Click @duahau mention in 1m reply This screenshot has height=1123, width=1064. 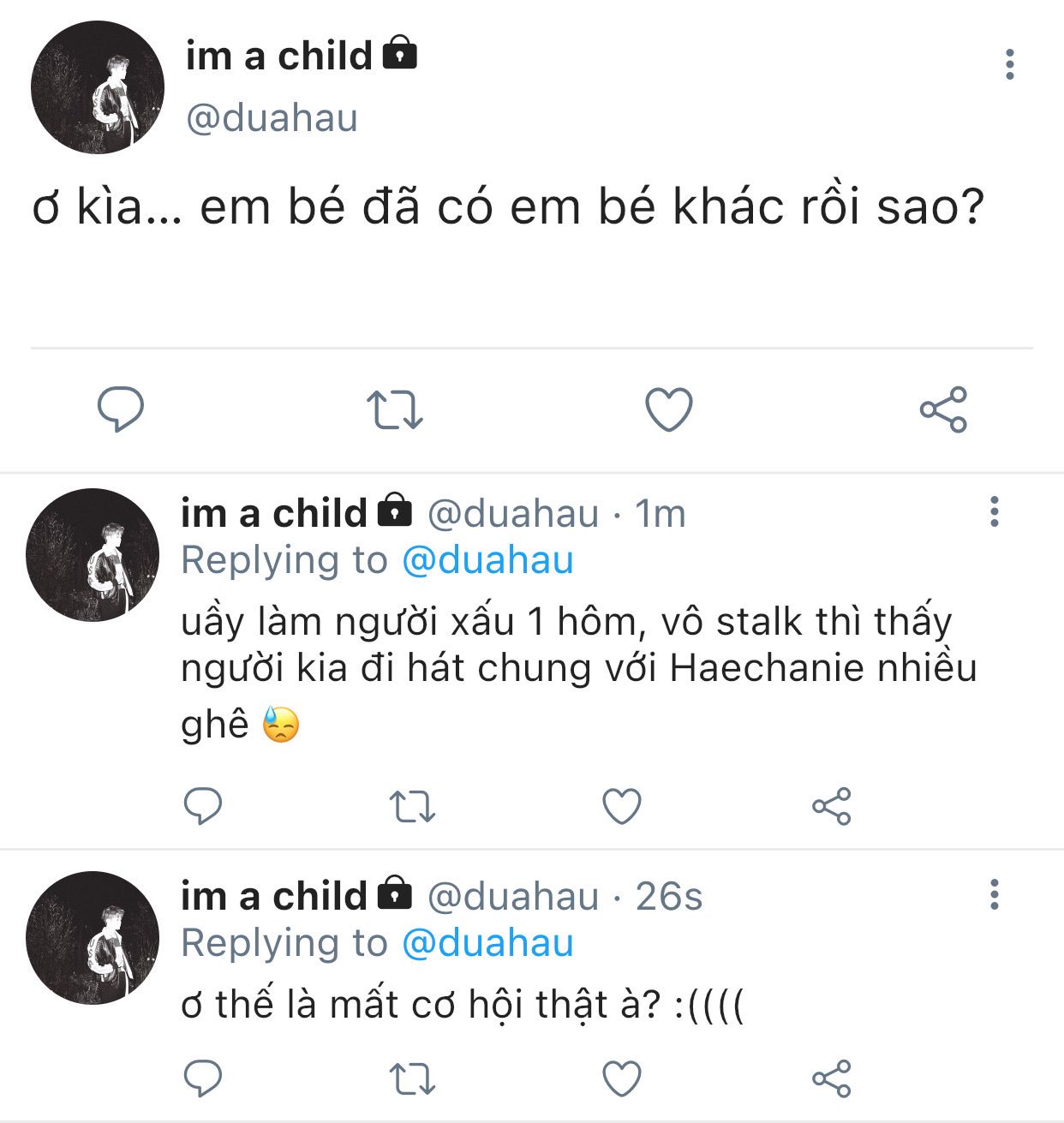[x=487, y=560]
